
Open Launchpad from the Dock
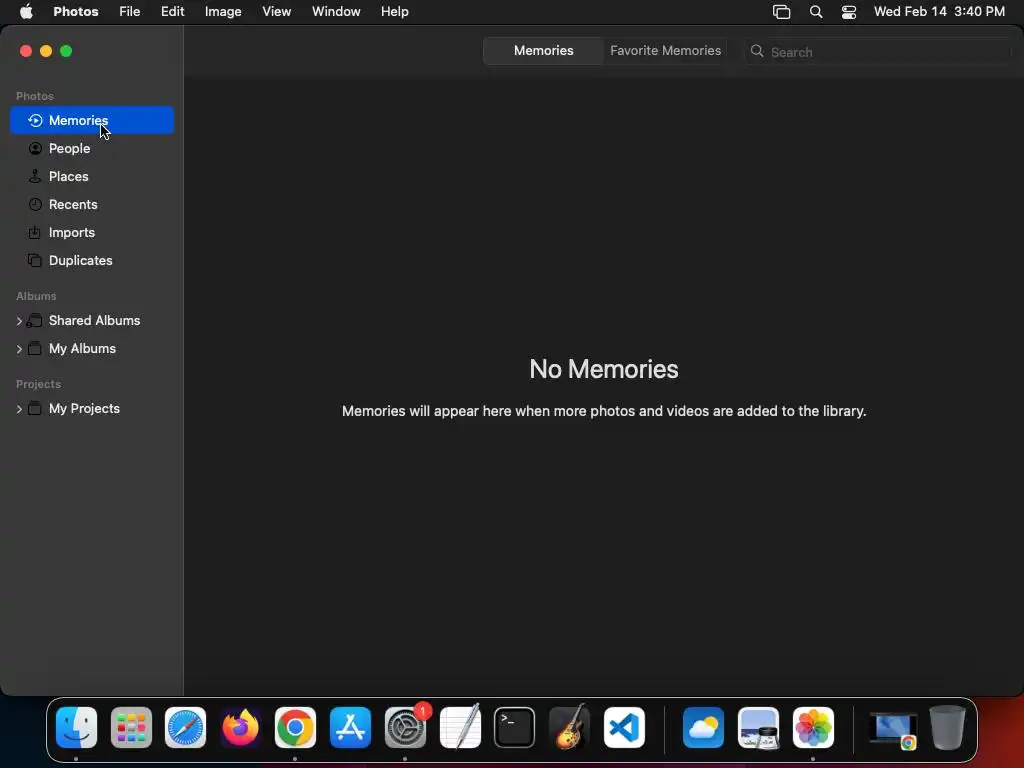pos(131,728)
